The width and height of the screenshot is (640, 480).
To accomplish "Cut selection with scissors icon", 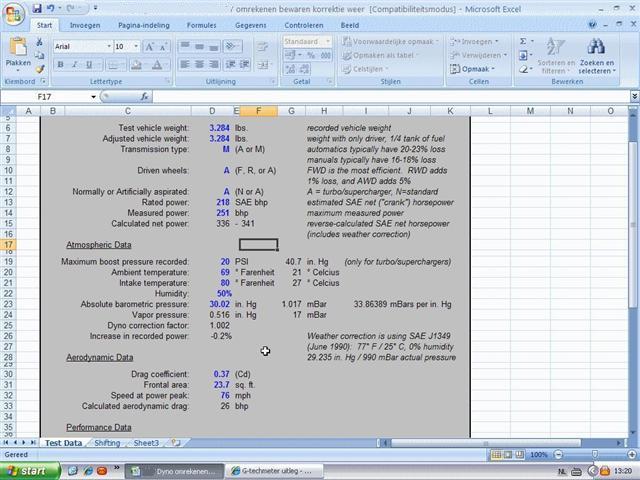I will coord(40,42).
